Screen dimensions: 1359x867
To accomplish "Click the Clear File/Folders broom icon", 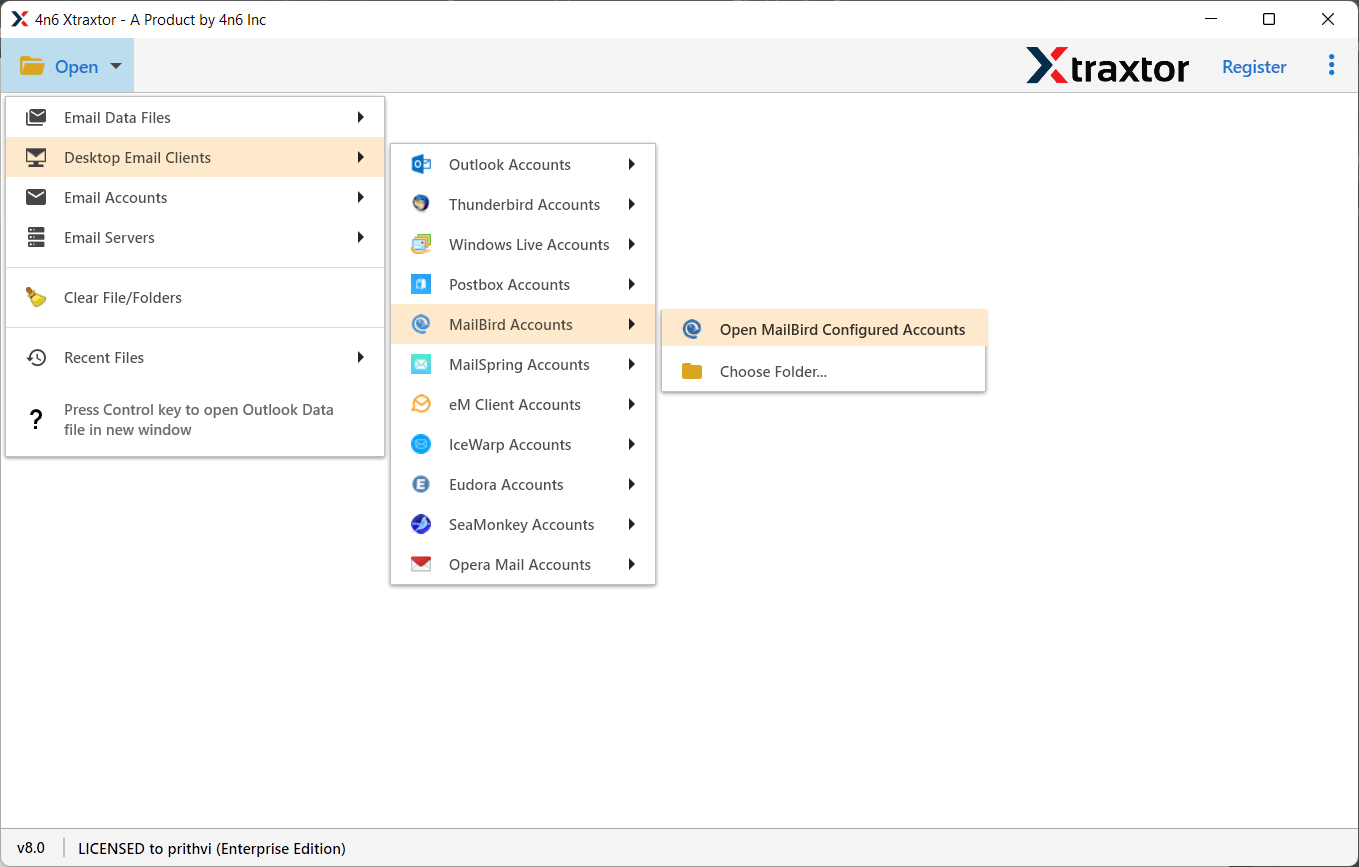I will 36,298.
